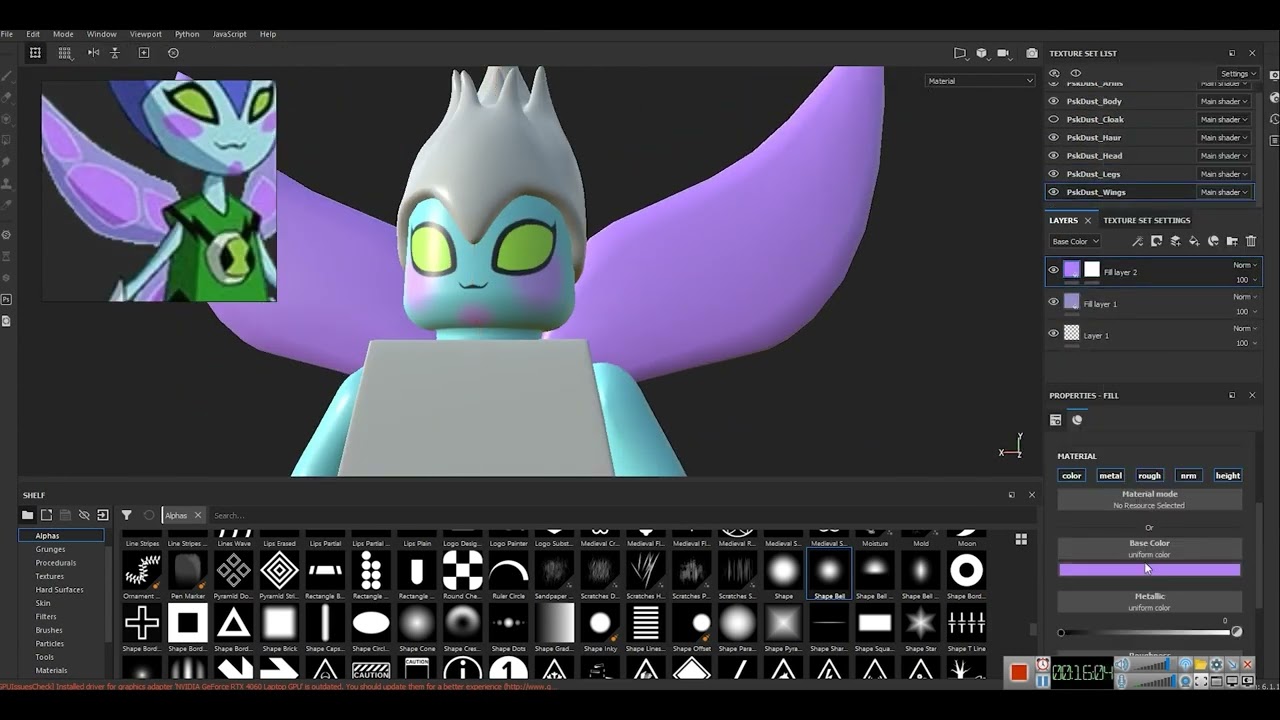Click the perspective view icon above viewport
Viewport: 1280px width, 720px height.
click(960, 53)
